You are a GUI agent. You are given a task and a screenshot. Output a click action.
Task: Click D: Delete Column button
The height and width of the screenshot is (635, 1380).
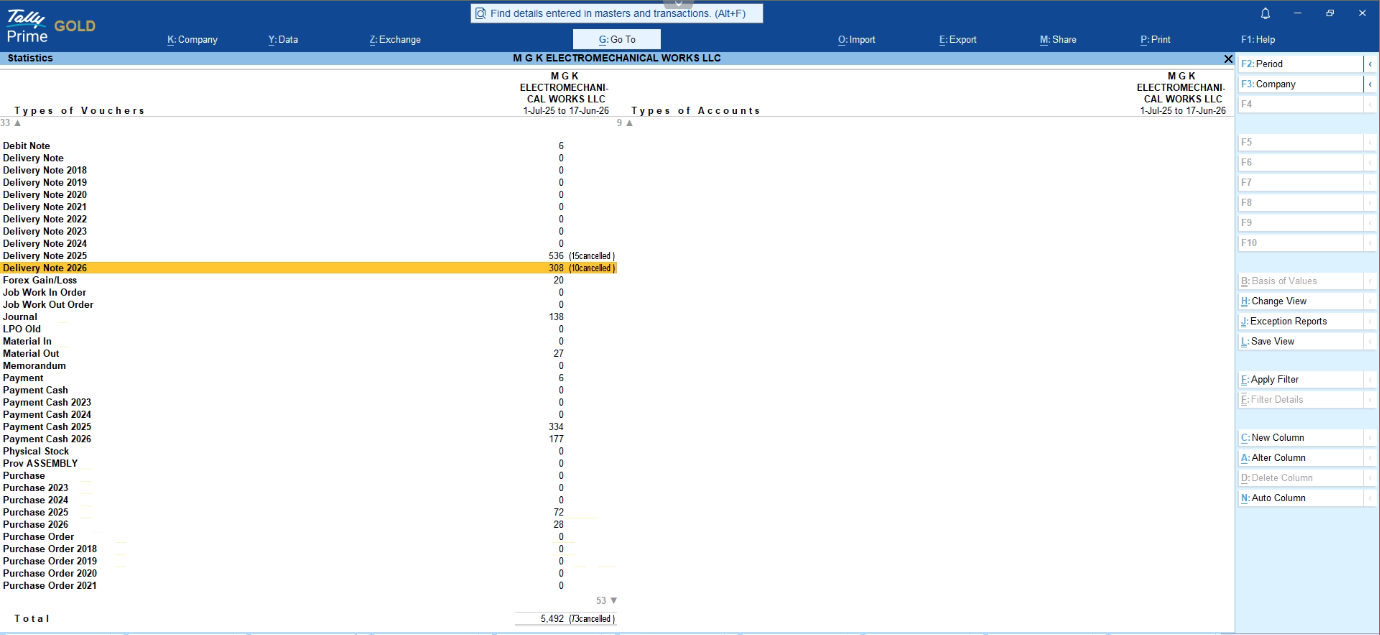coord(1300,478)
